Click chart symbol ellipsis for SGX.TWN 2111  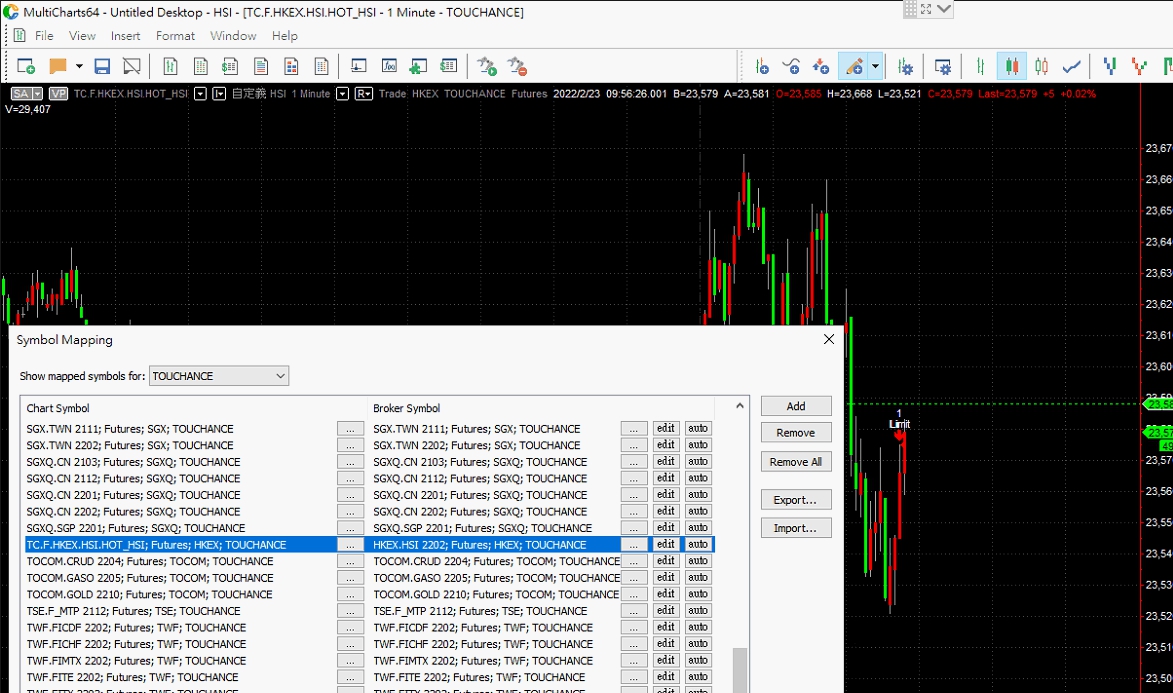(350, 429)
